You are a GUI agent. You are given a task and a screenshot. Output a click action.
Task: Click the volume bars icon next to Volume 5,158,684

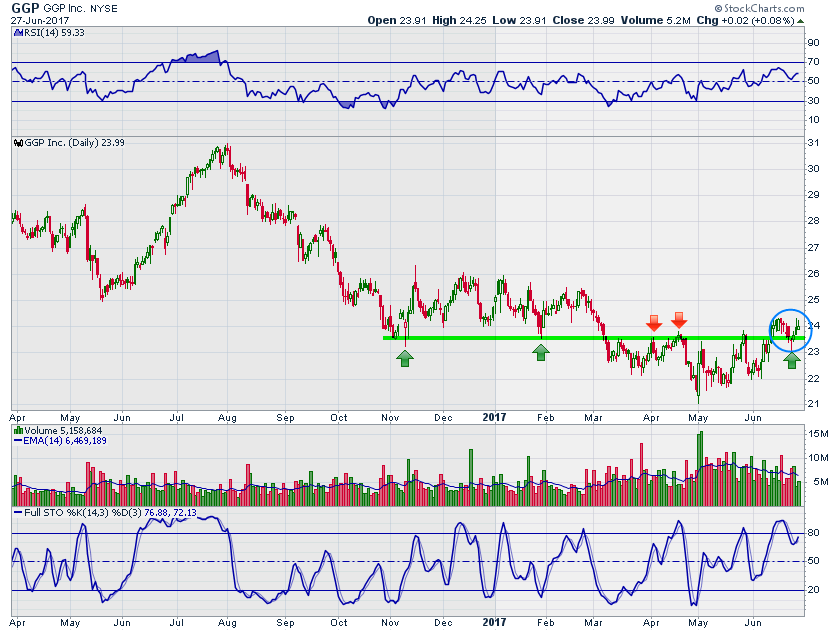(18, 431)
